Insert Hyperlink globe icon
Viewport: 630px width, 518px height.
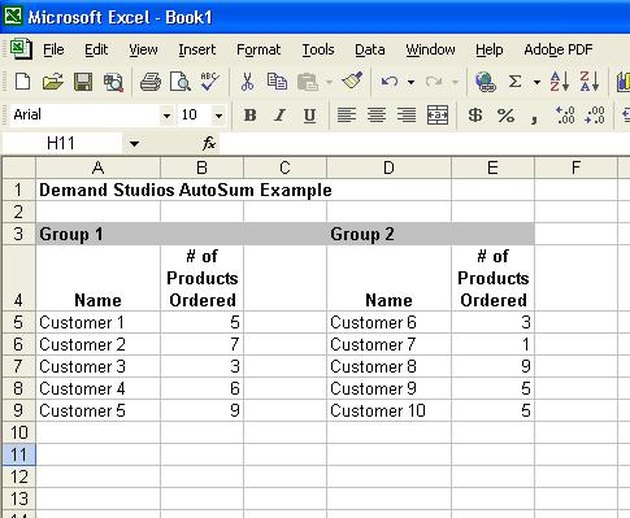tap(485, 82)
